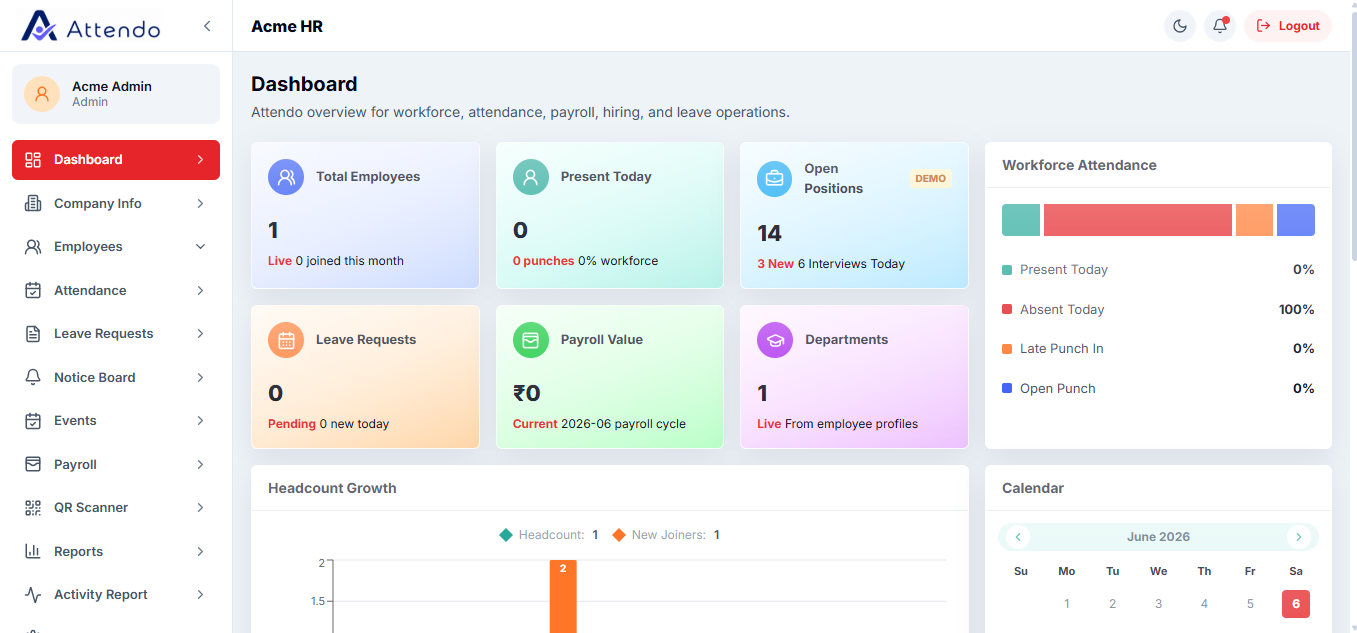Select June 5 in the calendar

click(1250, 604)
